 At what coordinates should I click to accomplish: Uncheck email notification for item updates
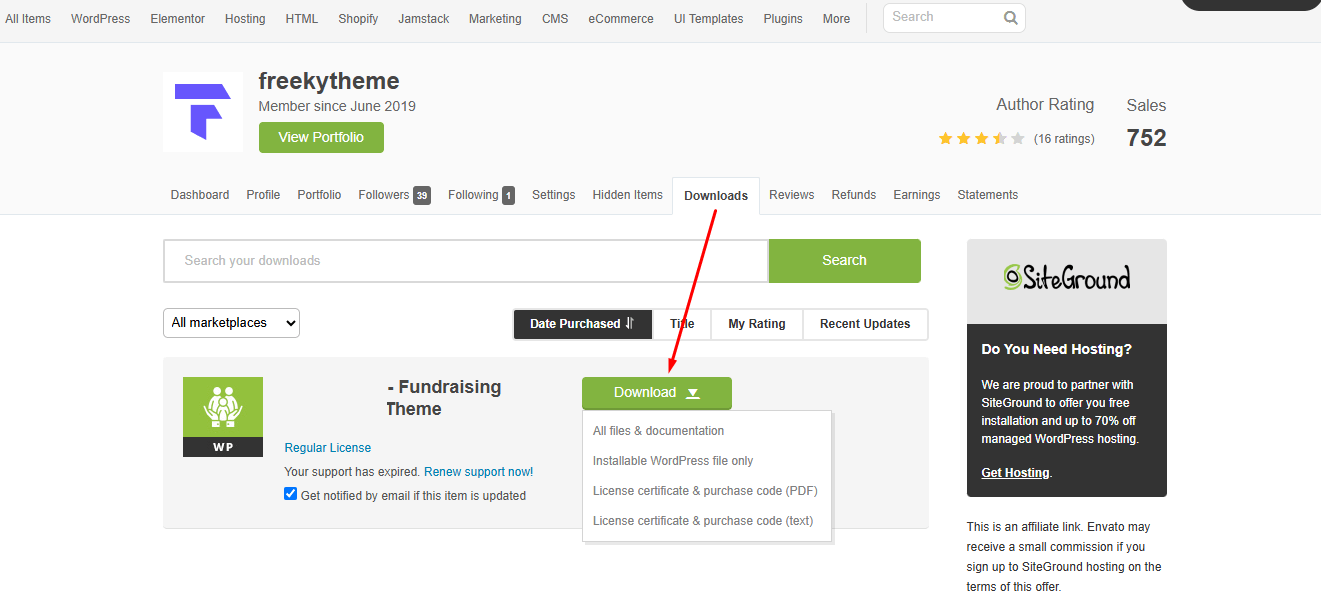[291, 494]
